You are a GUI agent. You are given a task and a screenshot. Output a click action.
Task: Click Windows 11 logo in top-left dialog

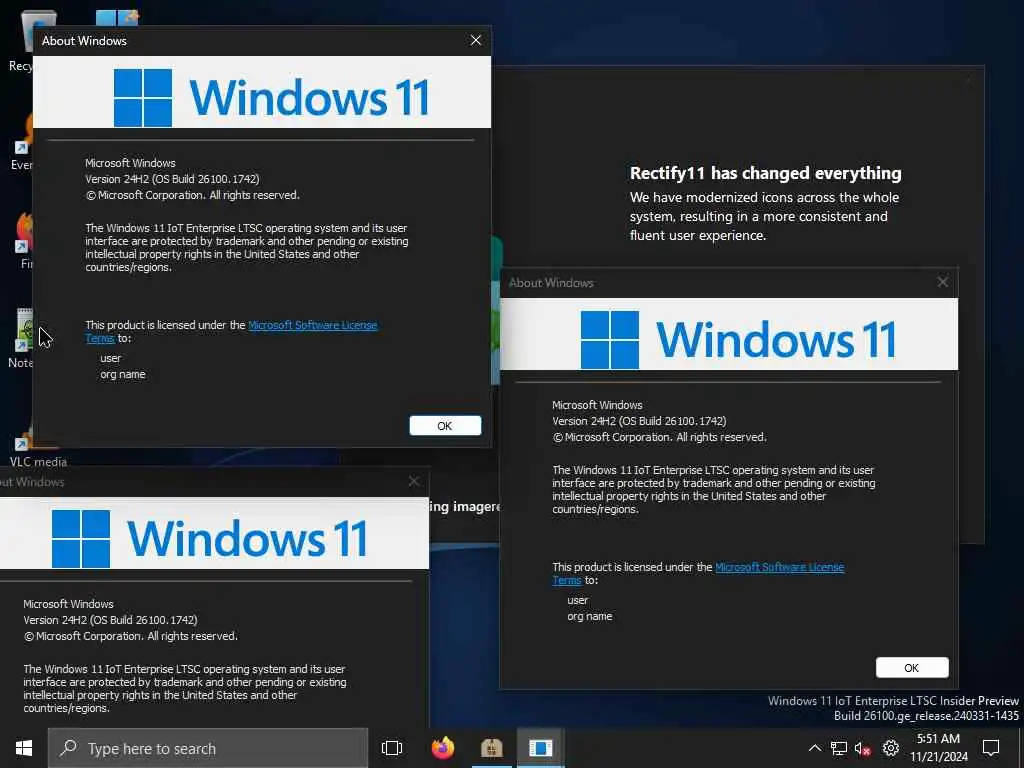(272, 97)
